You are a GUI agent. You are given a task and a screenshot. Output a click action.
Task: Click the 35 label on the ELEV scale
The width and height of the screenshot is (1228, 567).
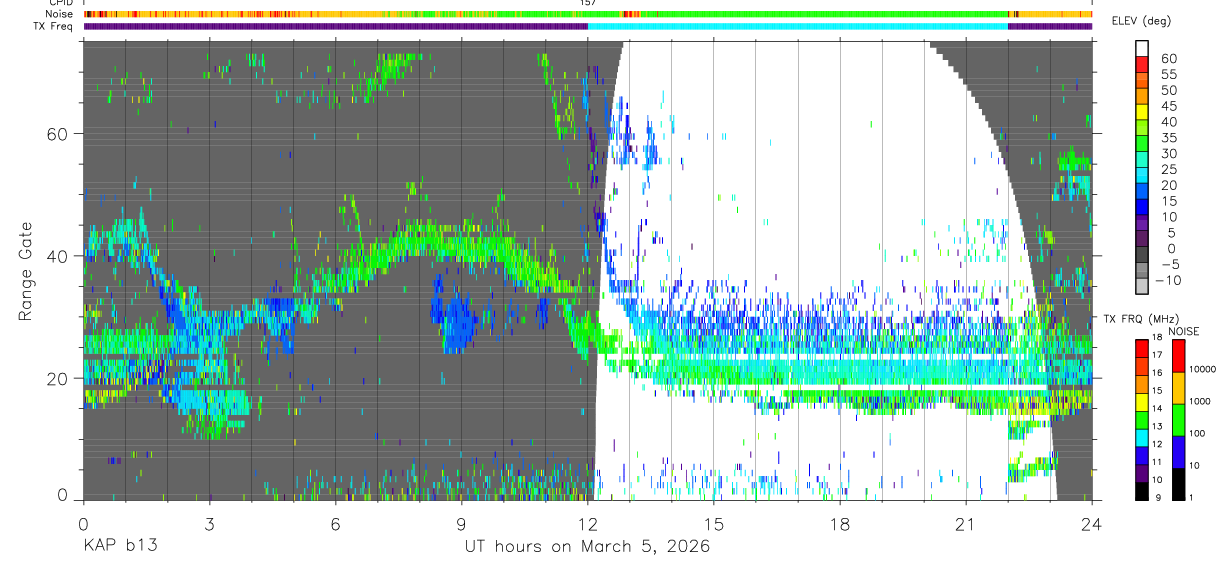(x=1168, y=138)
